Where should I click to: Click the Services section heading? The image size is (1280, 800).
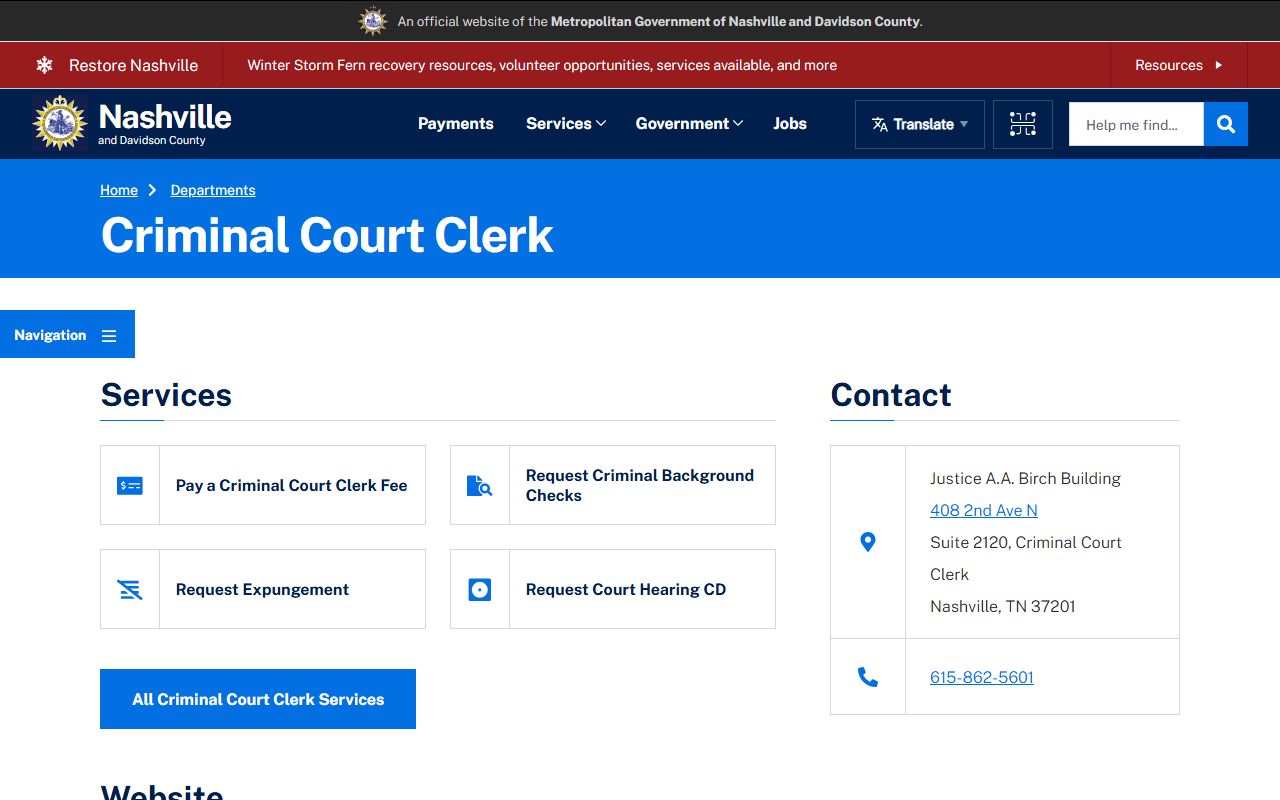coord(166,395)
